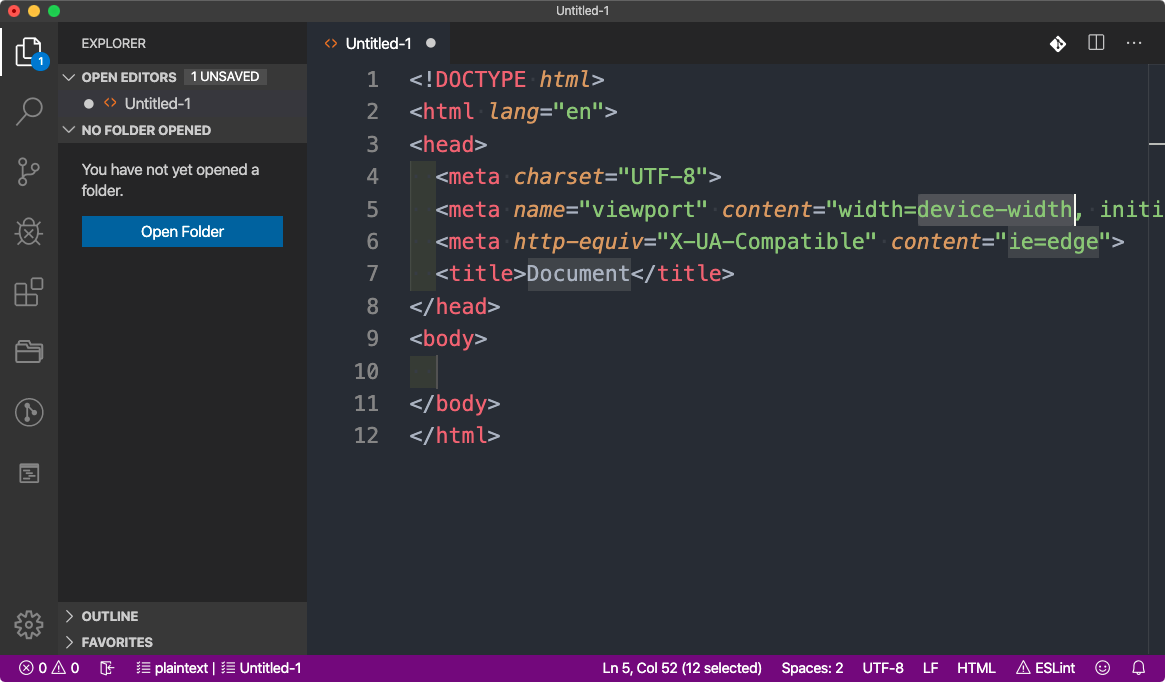Open the Manage gear icon
Viewport: 1165px width, 682px height.
(x=29, y=625)
